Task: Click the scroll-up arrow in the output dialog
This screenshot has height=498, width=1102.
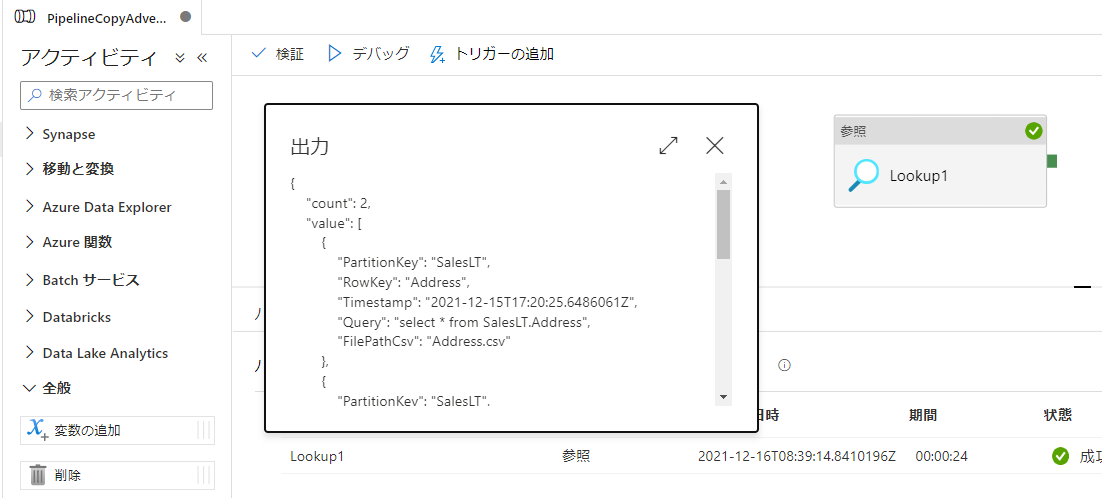Action: (x=723, y=182)
